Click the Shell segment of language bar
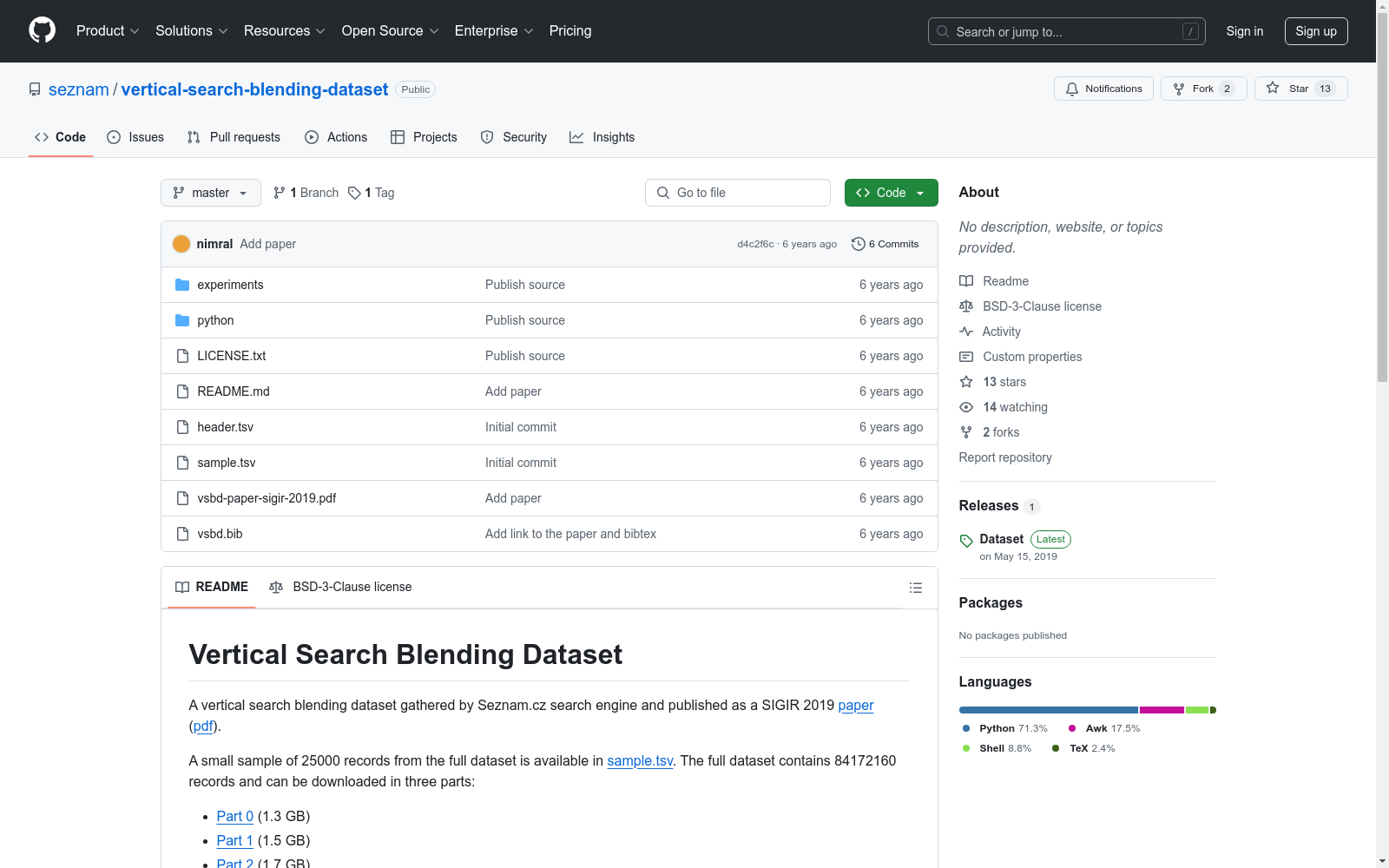The width and height of the screenshot is (1389, 868). click(1197, 710)
